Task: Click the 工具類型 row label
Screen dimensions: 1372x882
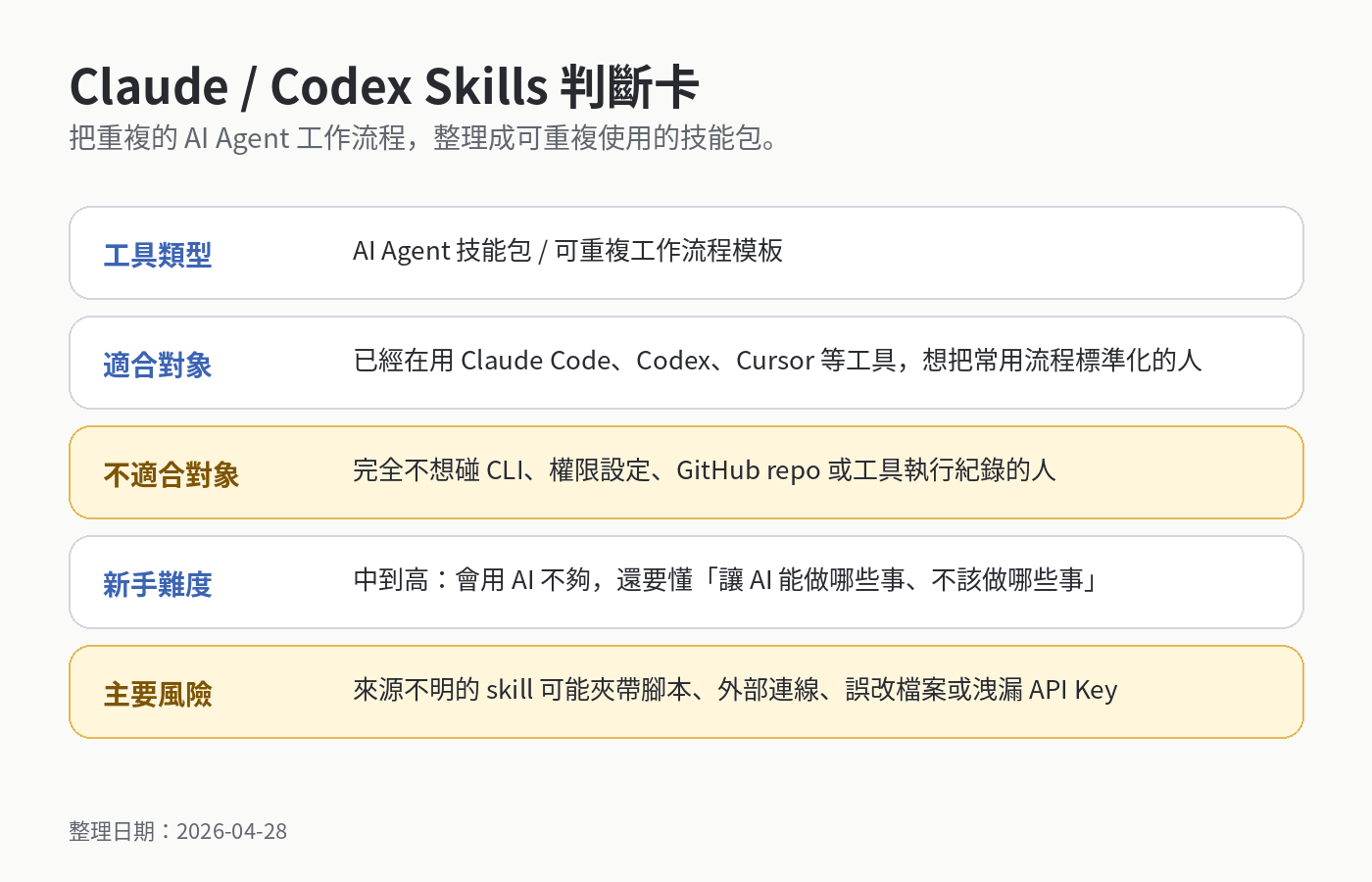Action: 157,252
